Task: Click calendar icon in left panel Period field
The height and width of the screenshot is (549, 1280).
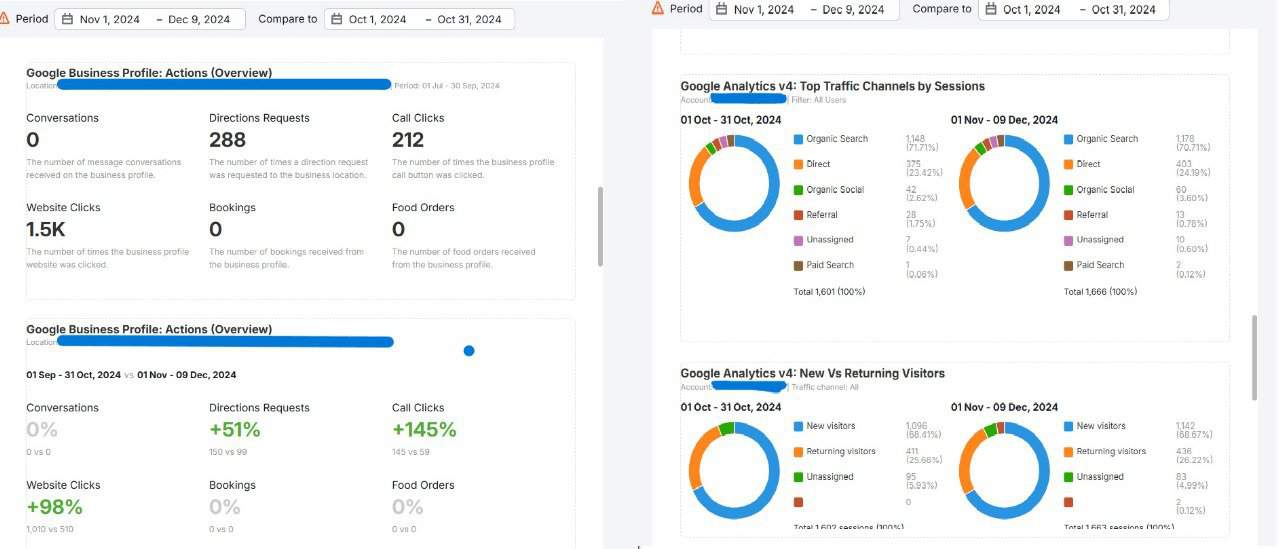Action: click(x=66, y=19)
